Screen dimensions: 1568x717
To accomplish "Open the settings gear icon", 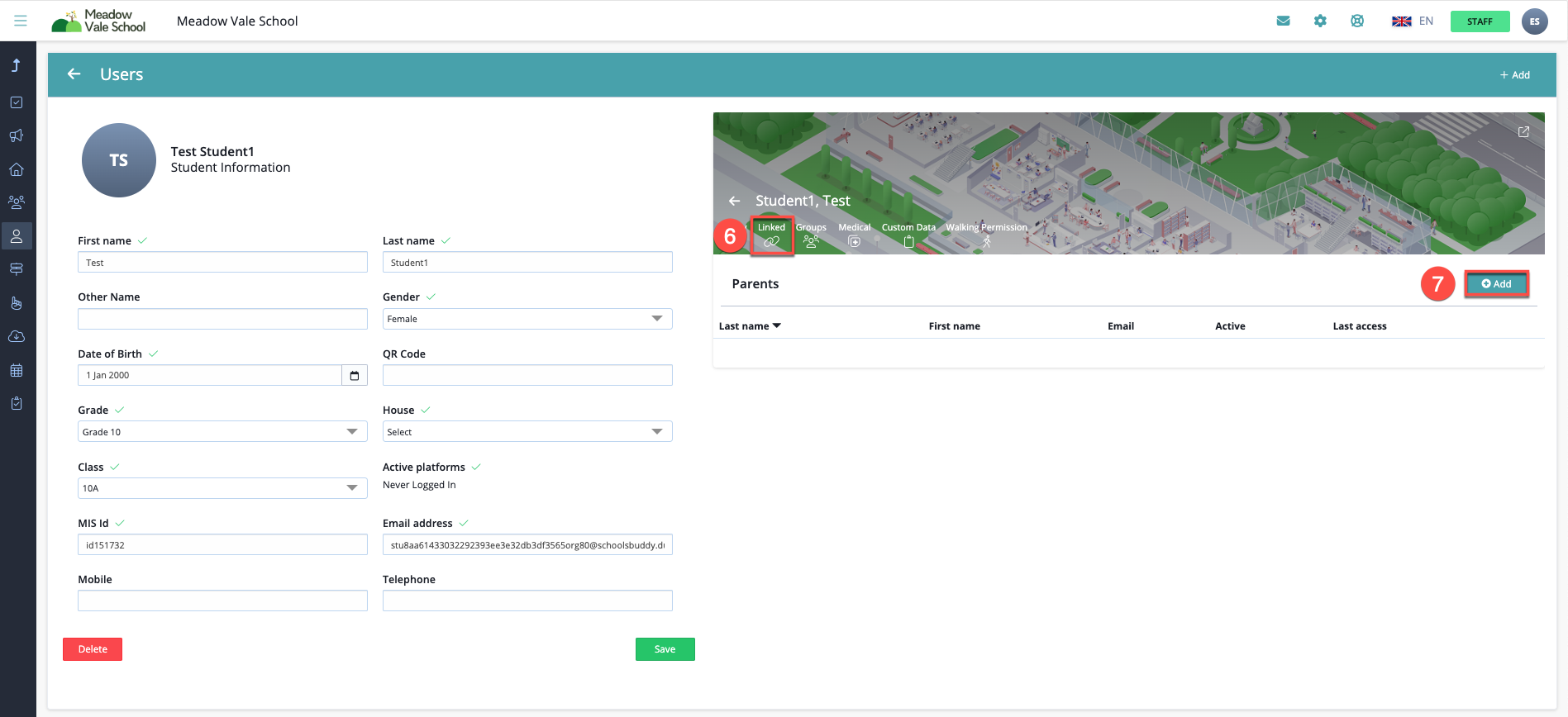I will pyautogui.click(x=1320, y=21).
